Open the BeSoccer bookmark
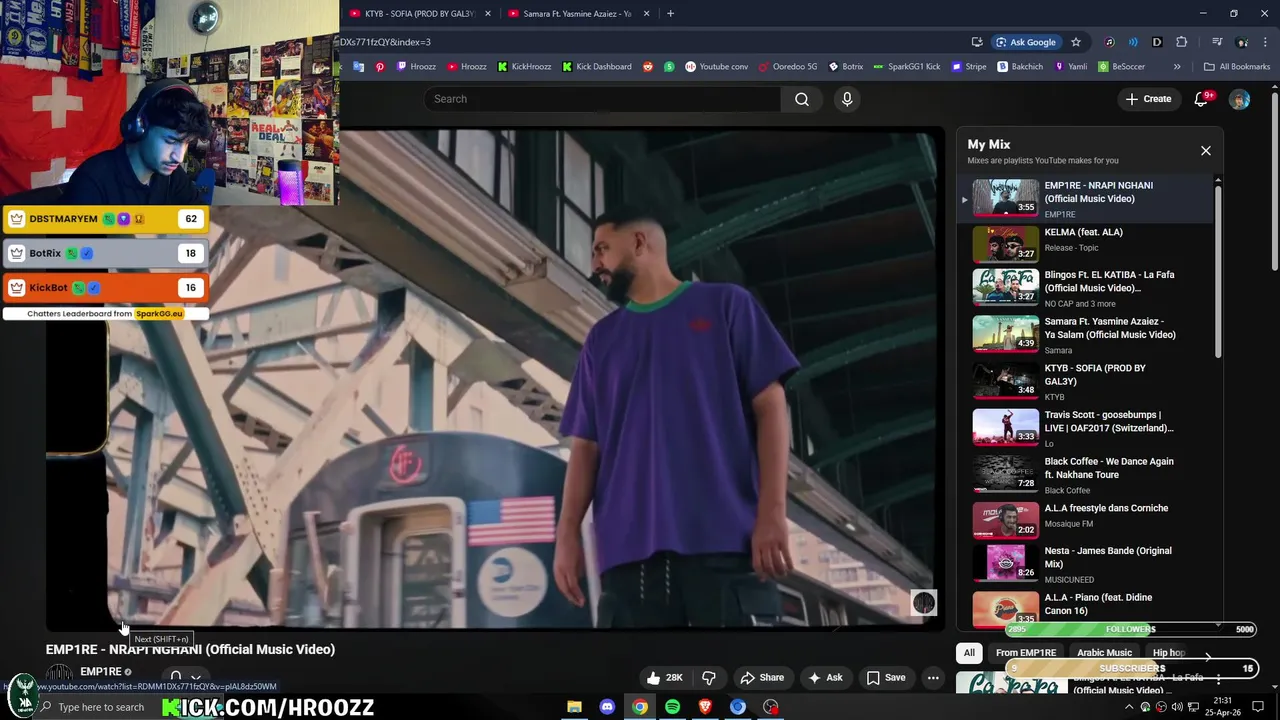This screenshot has width=1280, height=720. pyautogui.click(x=1121, y=67)
